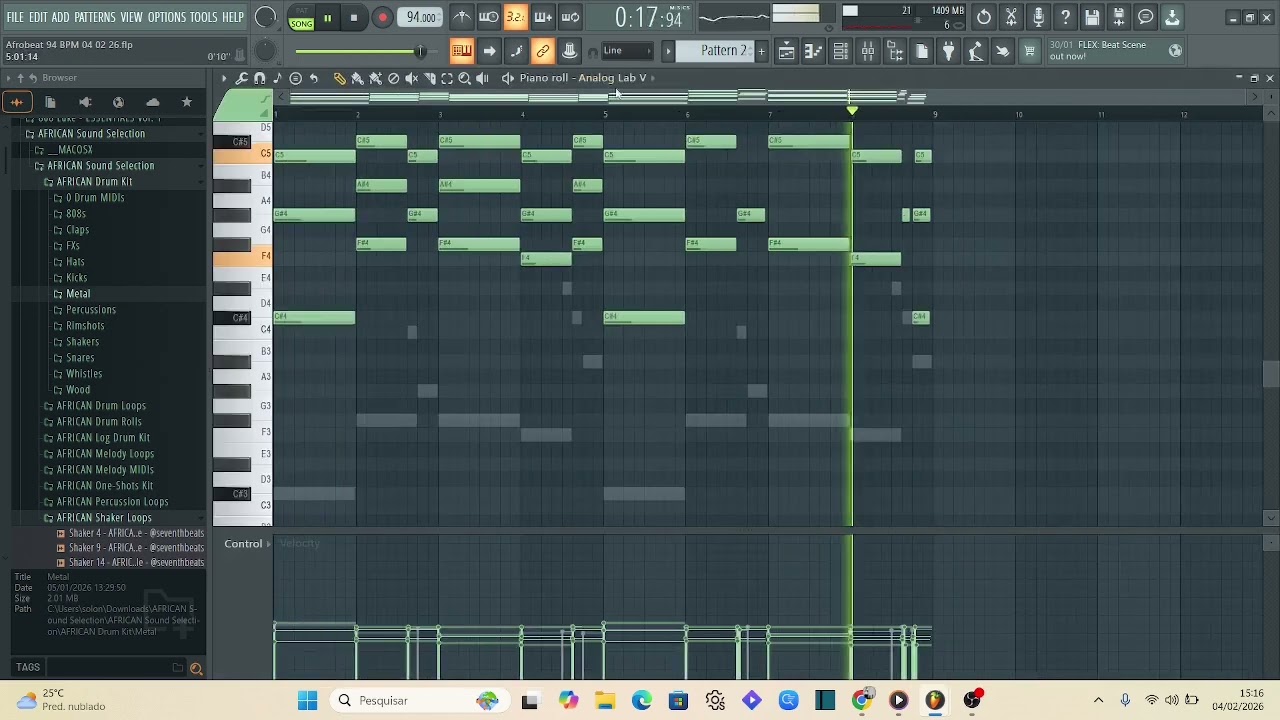This screenshot has height=720, width=1280.
Task: Save project with the floppy disk icon
Action: tap(1092, 17)
